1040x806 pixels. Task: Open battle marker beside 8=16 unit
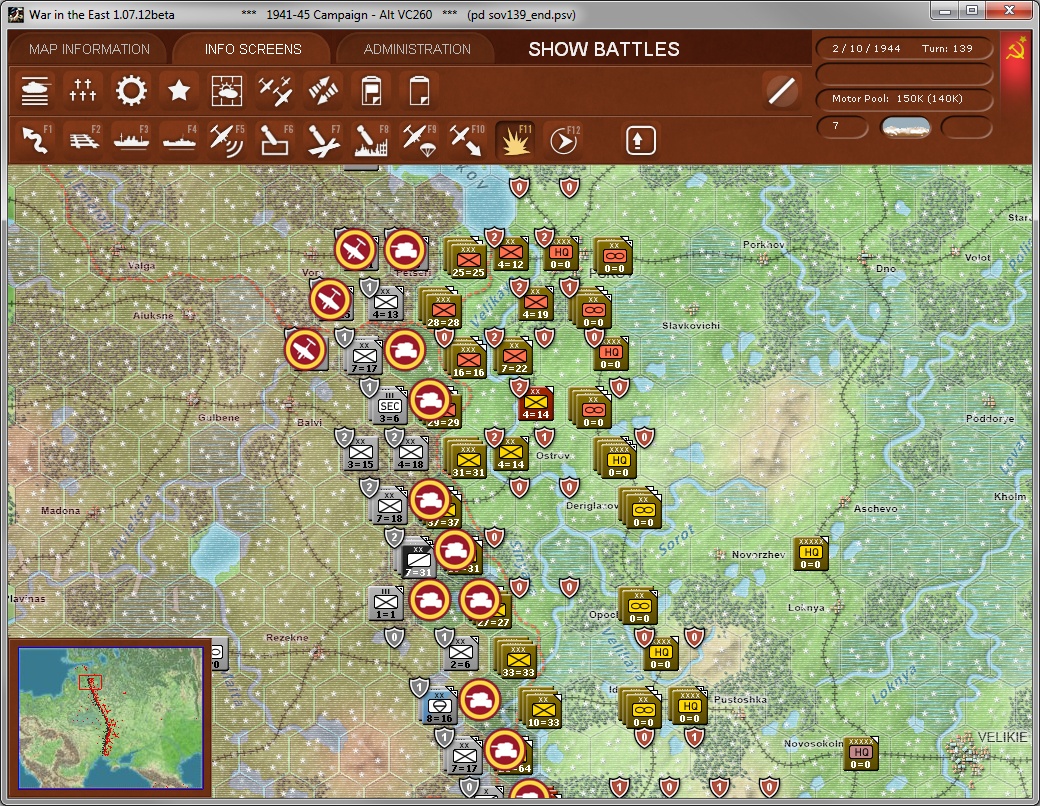[480, 700]
